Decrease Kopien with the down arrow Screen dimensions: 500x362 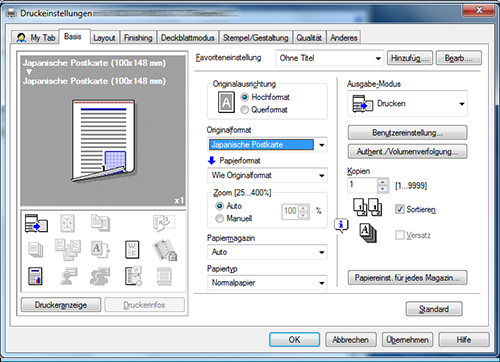pos(383,189)
